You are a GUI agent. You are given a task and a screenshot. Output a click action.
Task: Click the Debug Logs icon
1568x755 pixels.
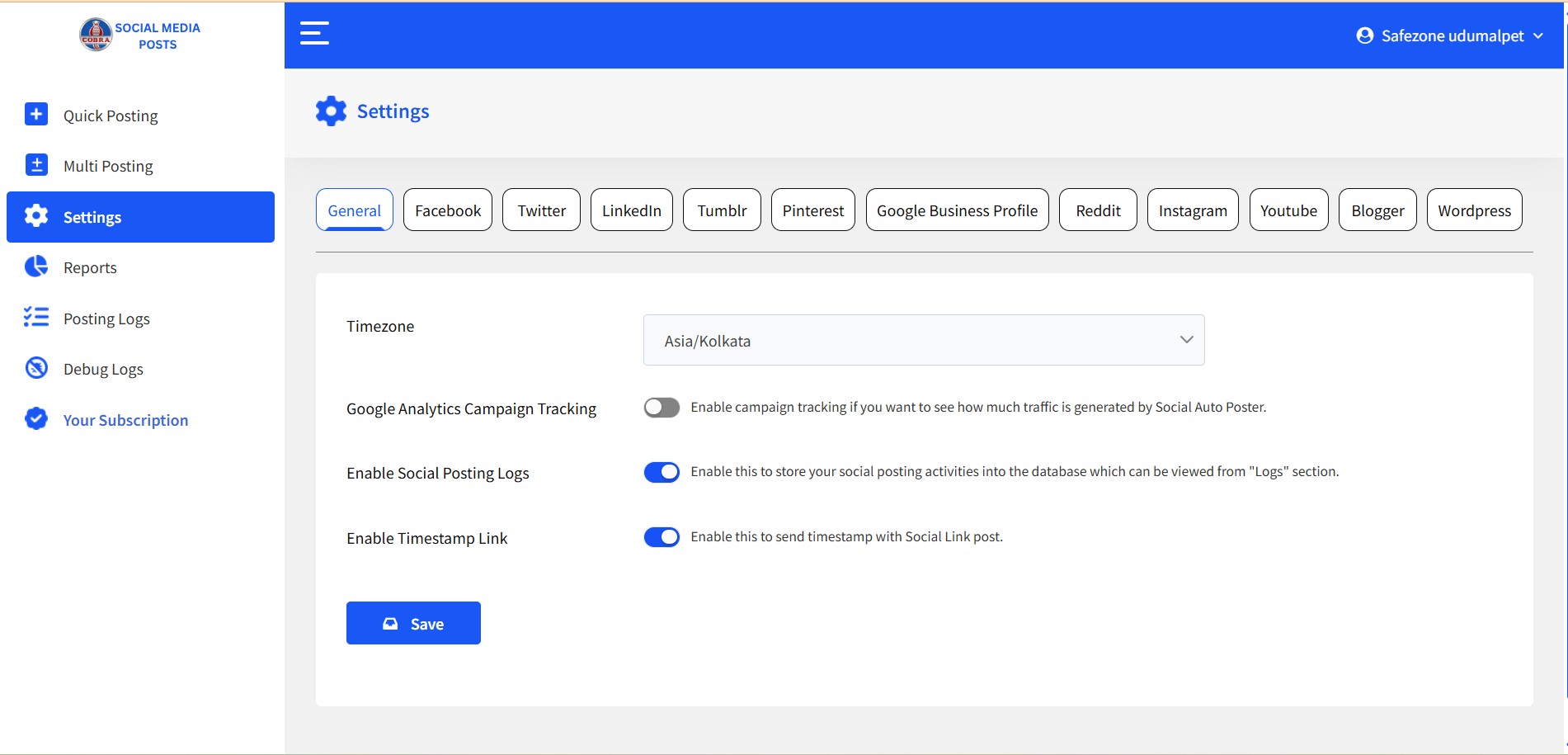[x=36, y=368]
